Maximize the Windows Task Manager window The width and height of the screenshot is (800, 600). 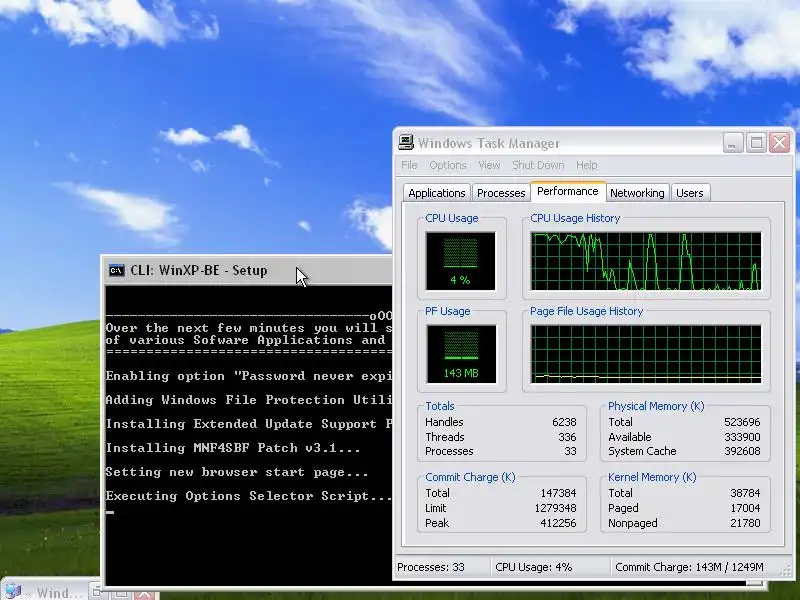coord(756,143)
